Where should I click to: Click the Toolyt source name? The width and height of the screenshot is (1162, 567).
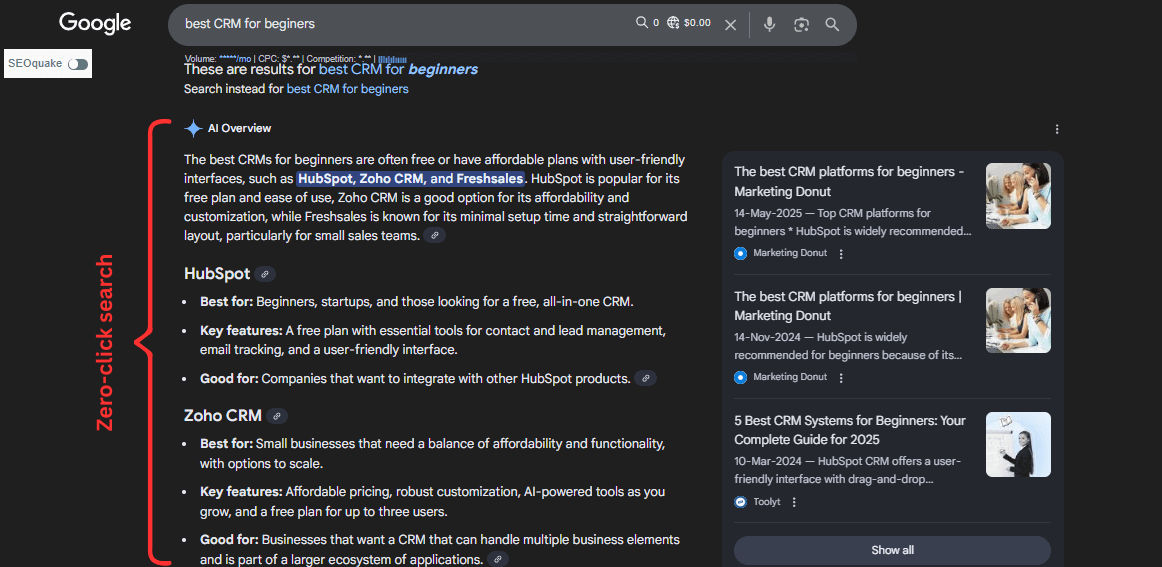point(767,502)
